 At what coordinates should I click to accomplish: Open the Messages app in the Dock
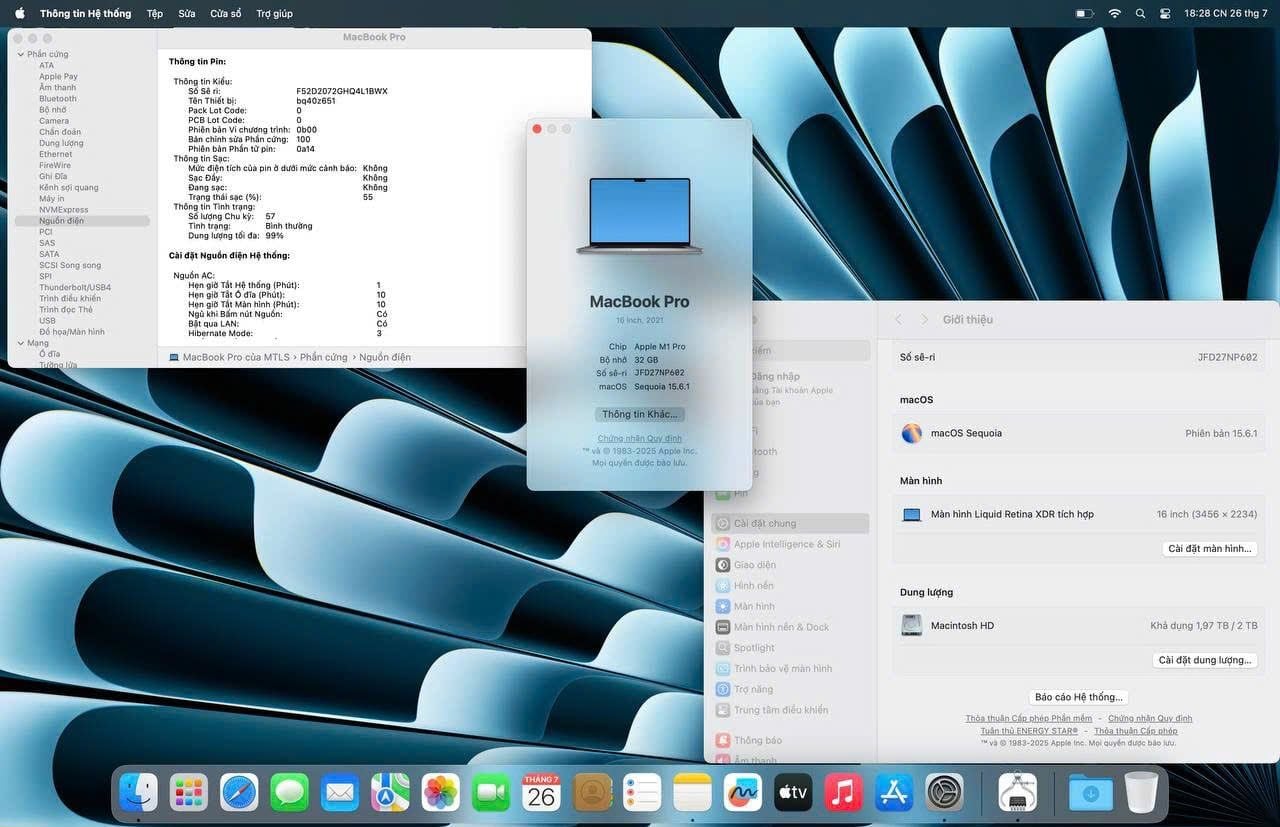click(289, 793)
